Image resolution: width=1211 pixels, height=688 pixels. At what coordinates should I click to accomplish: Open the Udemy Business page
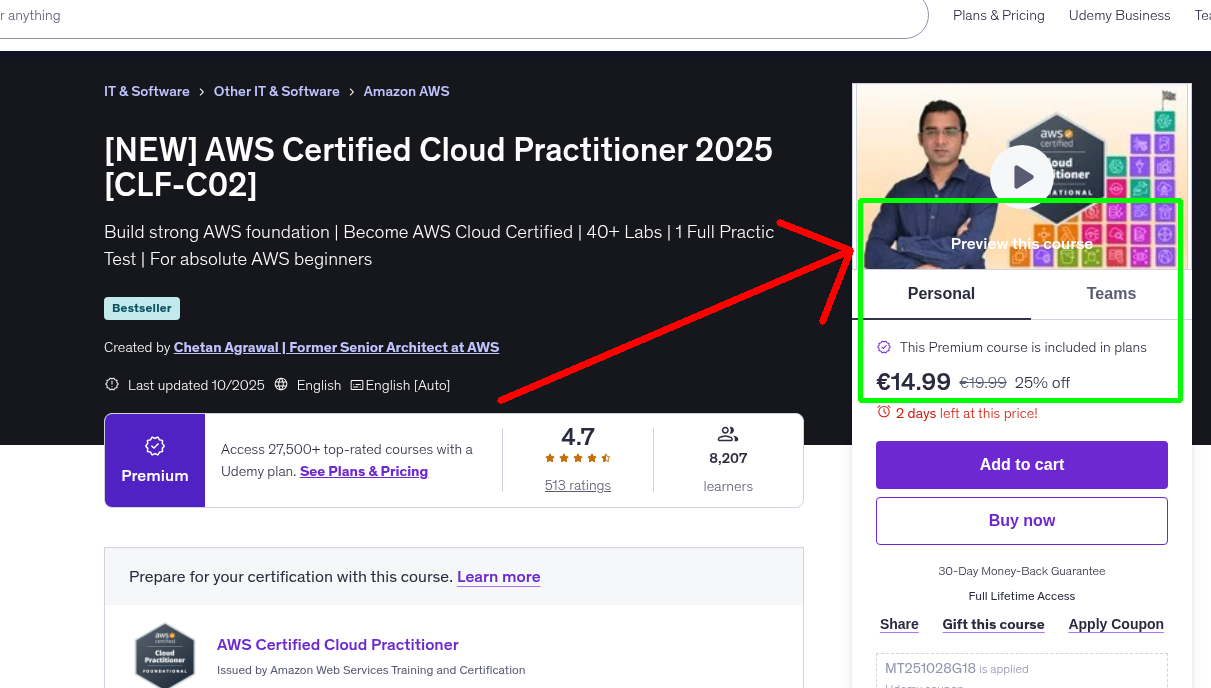tap(1119, 15)
